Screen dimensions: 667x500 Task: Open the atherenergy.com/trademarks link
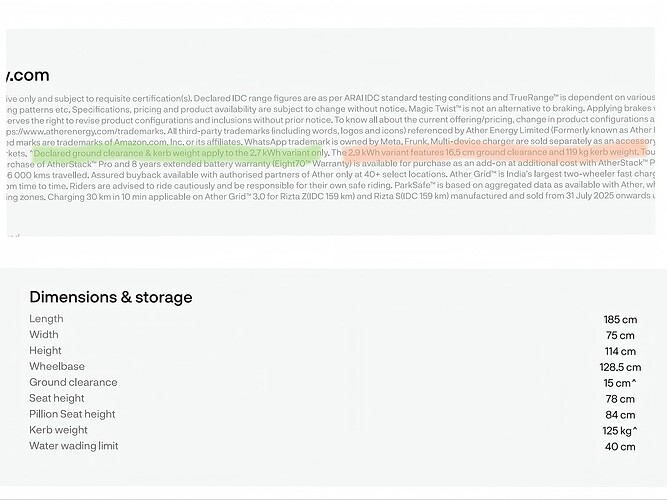click(x=90, y=130)
